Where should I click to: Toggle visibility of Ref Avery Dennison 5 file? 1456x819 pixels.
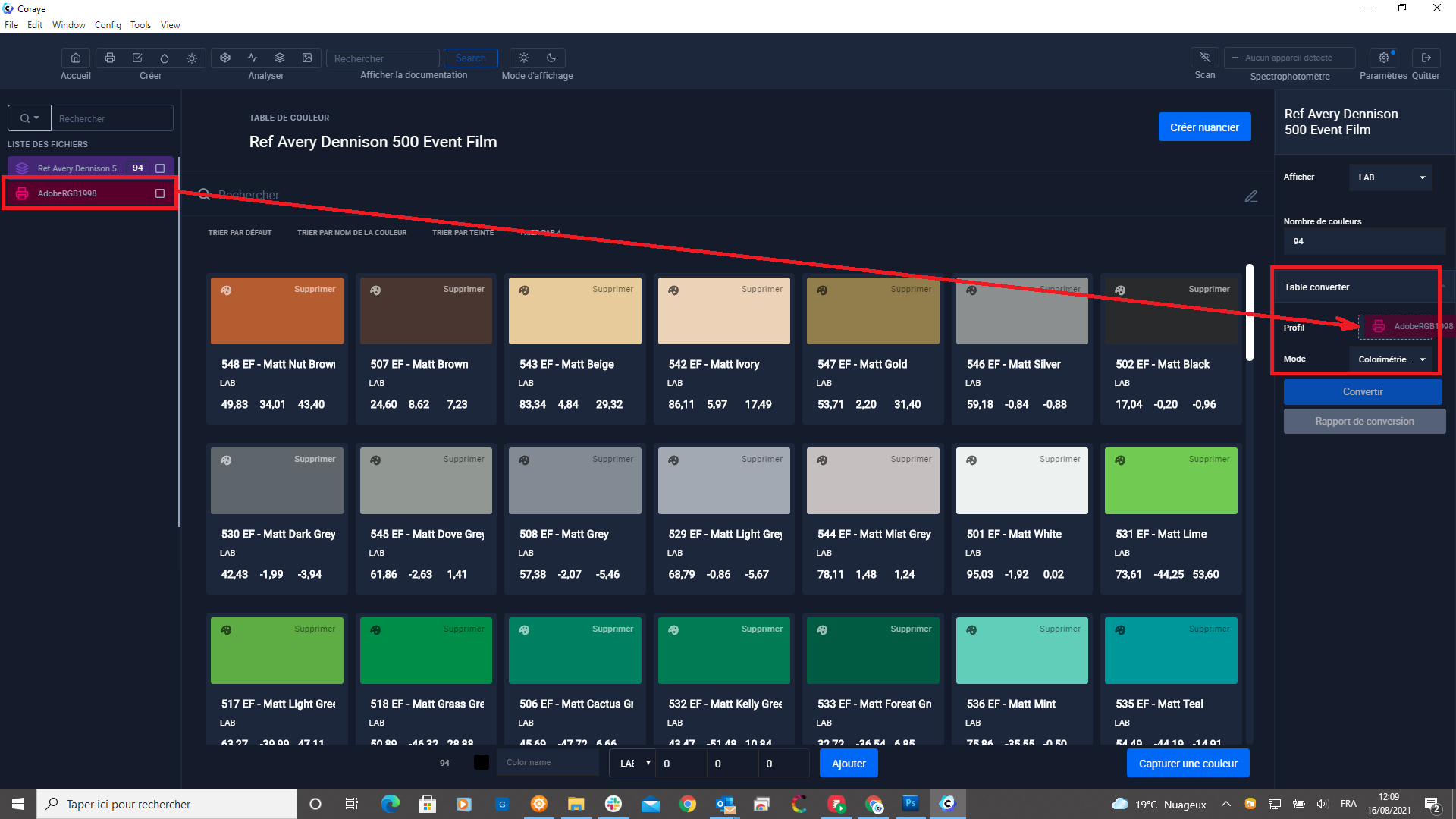pyautogui.click(x=160, y=168)
